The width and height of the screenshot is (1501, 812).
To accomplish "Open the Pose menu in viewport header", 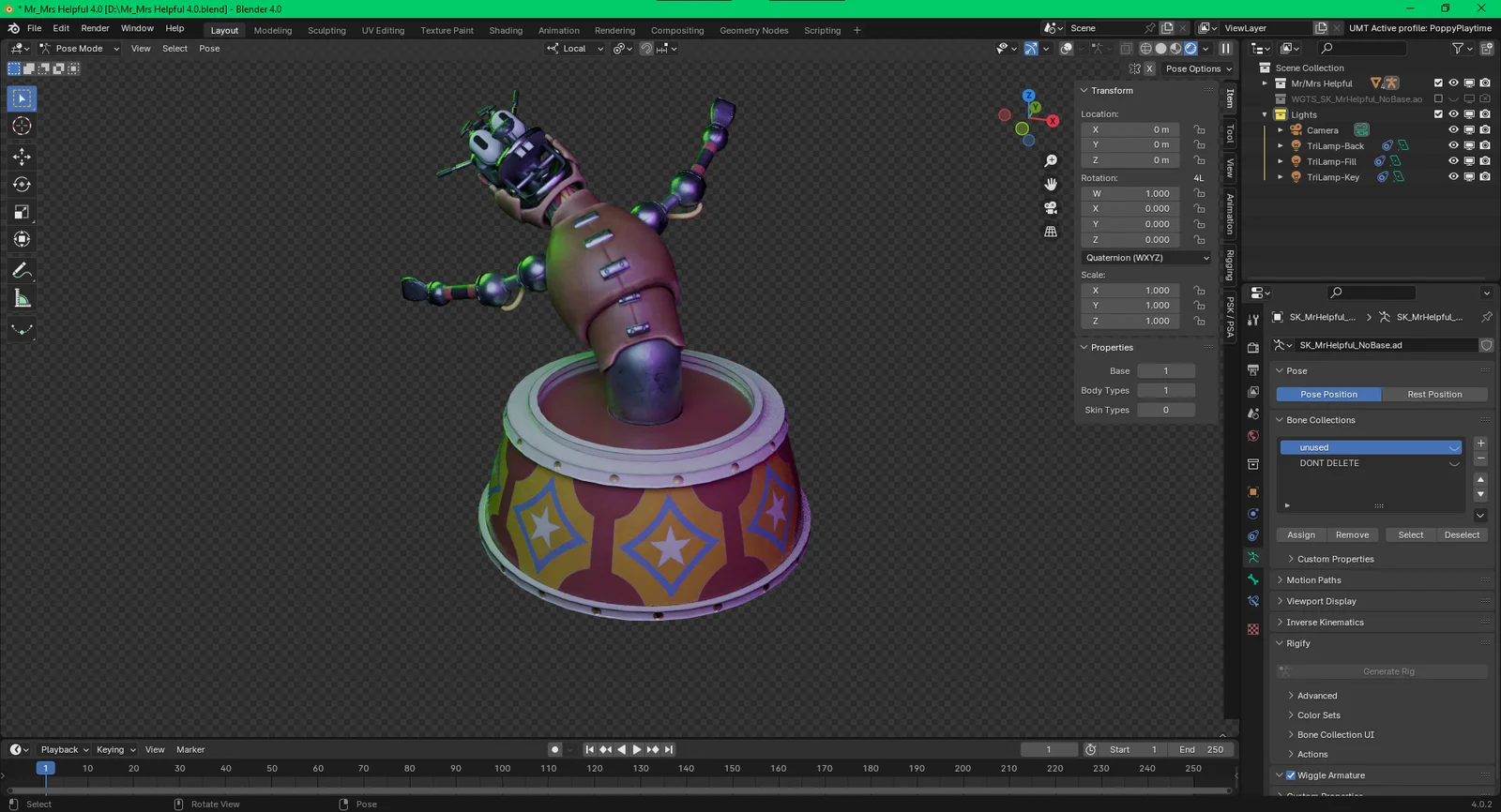I will (x=209, y=49).
